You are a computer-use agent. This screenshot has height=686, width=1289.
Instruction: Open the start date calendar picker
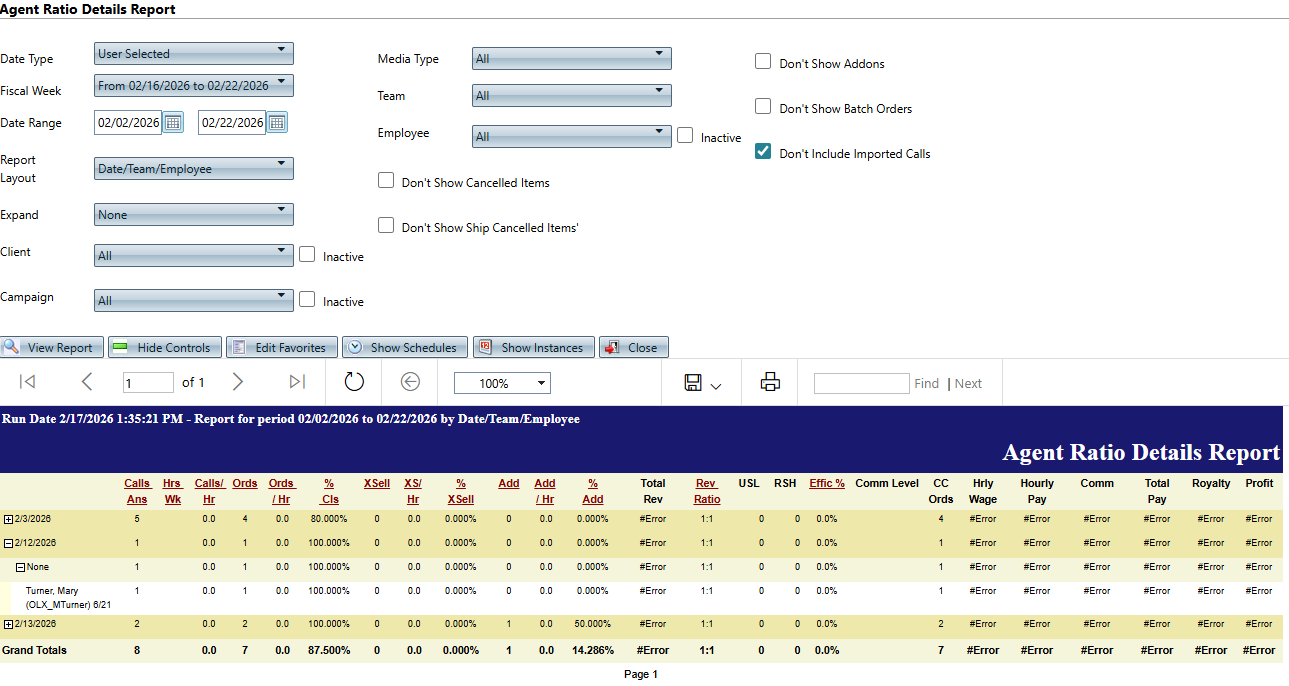point(173,123)
